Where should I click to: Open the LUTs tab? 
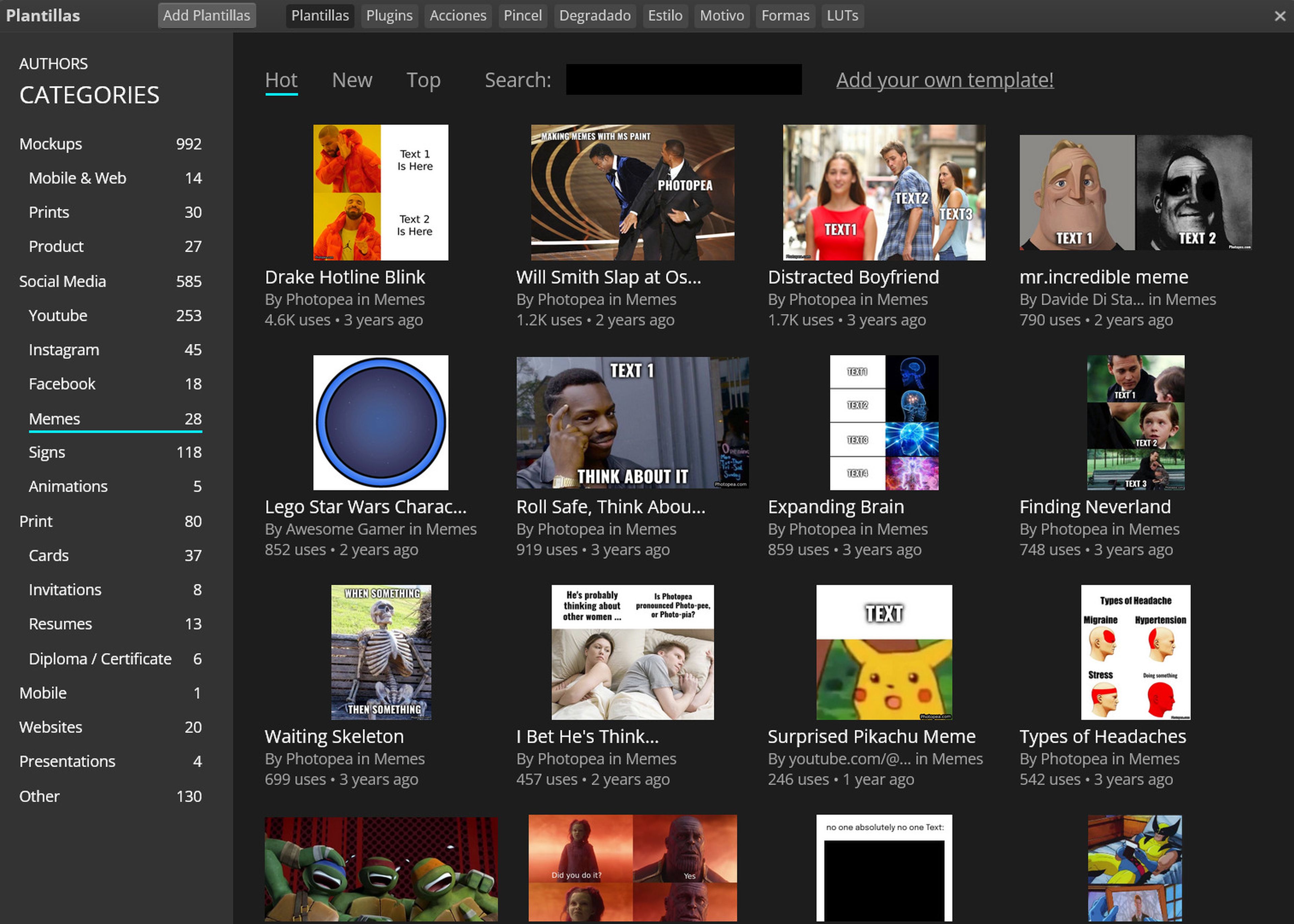pyautogui.click(x=842, y=16)
